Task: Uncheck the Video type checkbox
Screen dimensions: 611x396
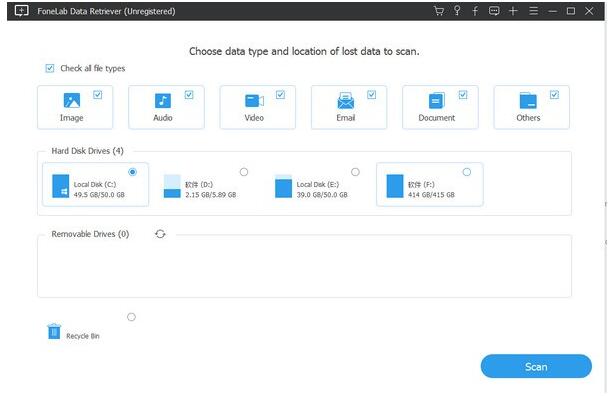Action: pos(280,95)
